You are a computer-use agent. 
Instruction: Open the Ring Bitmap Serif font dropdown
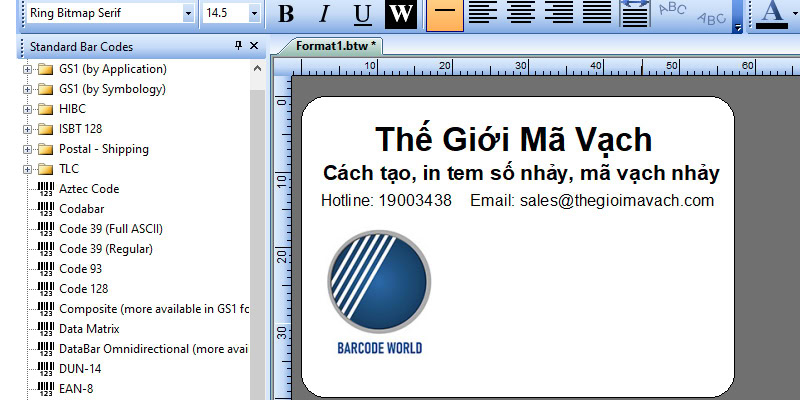coord(188,14)
